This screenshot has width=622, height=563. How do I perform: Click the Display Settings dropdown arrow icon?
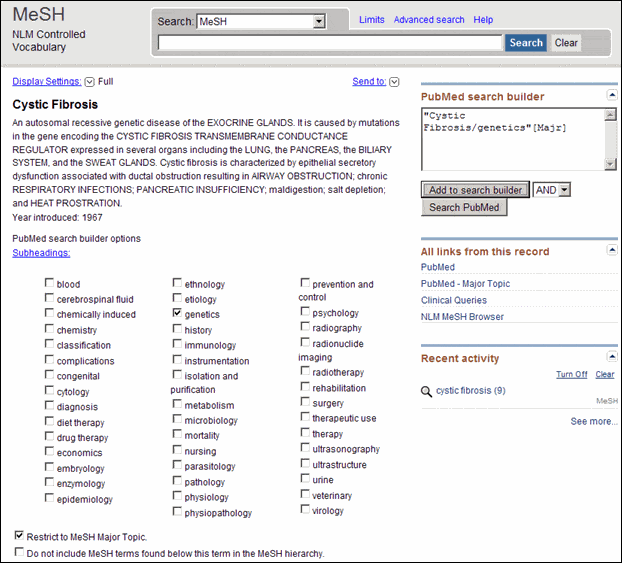click(x=90, y=82)
